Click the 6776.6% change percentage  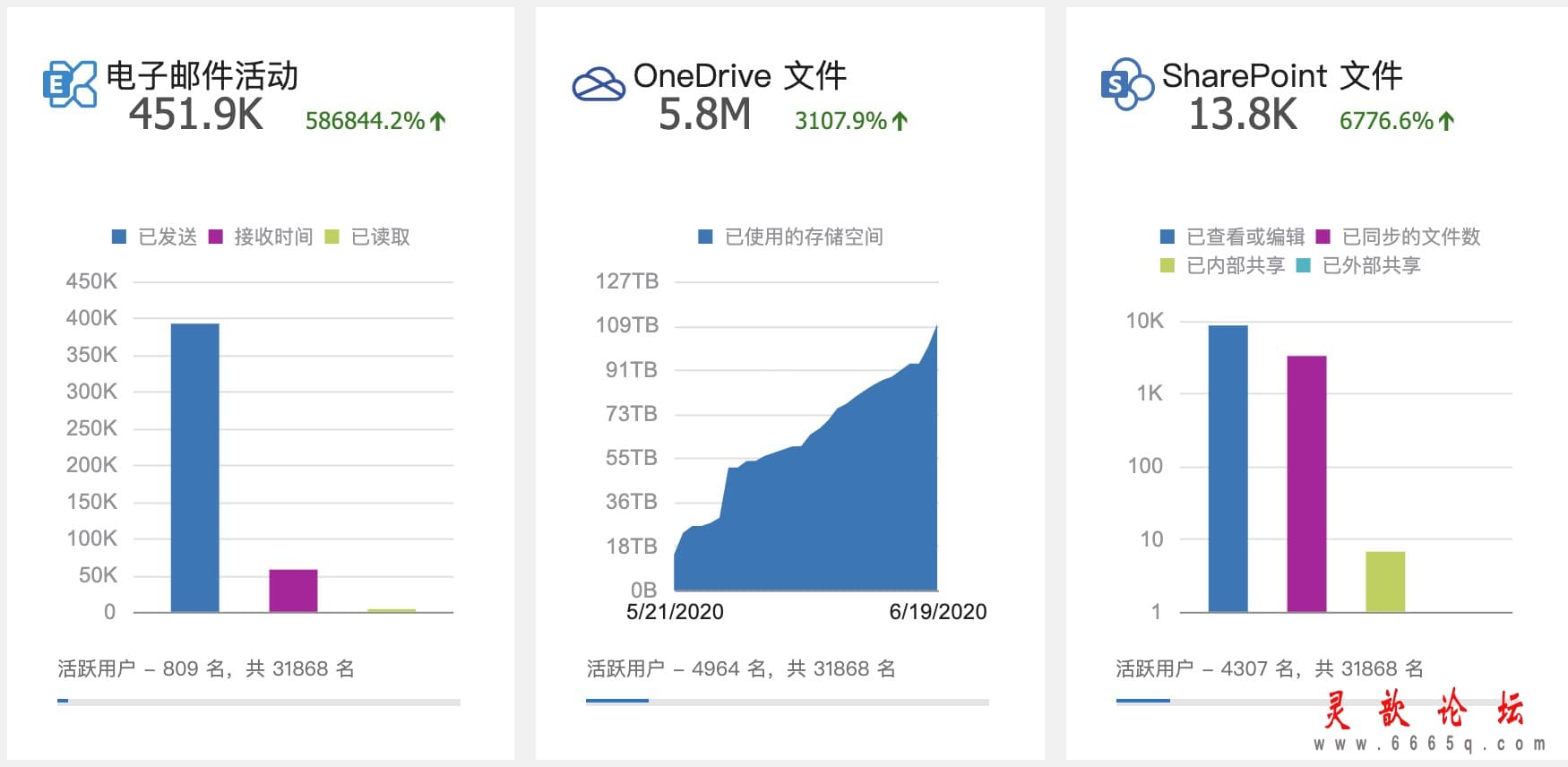coord(1386,121)
